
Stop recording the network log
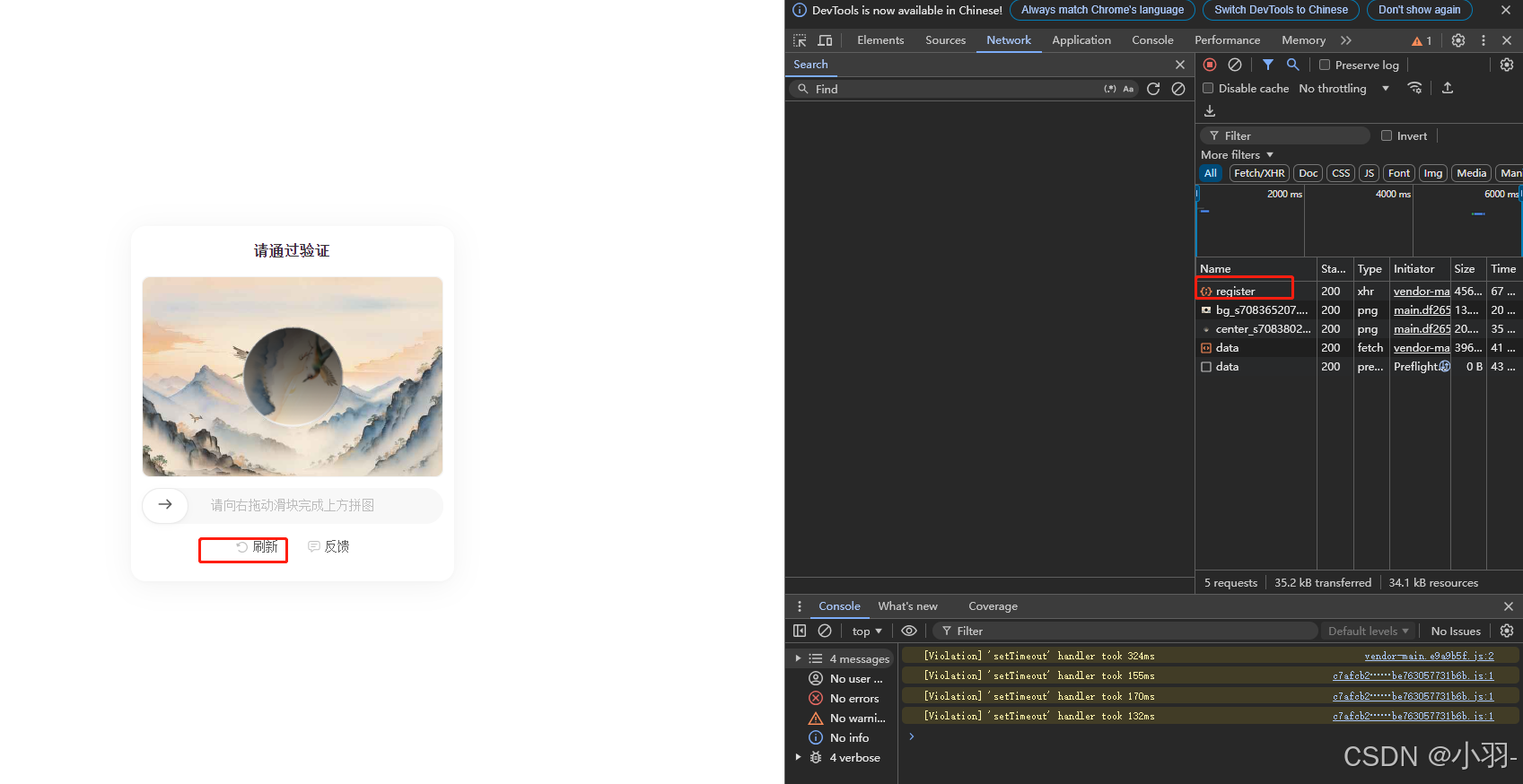(x=1210, y=65)
